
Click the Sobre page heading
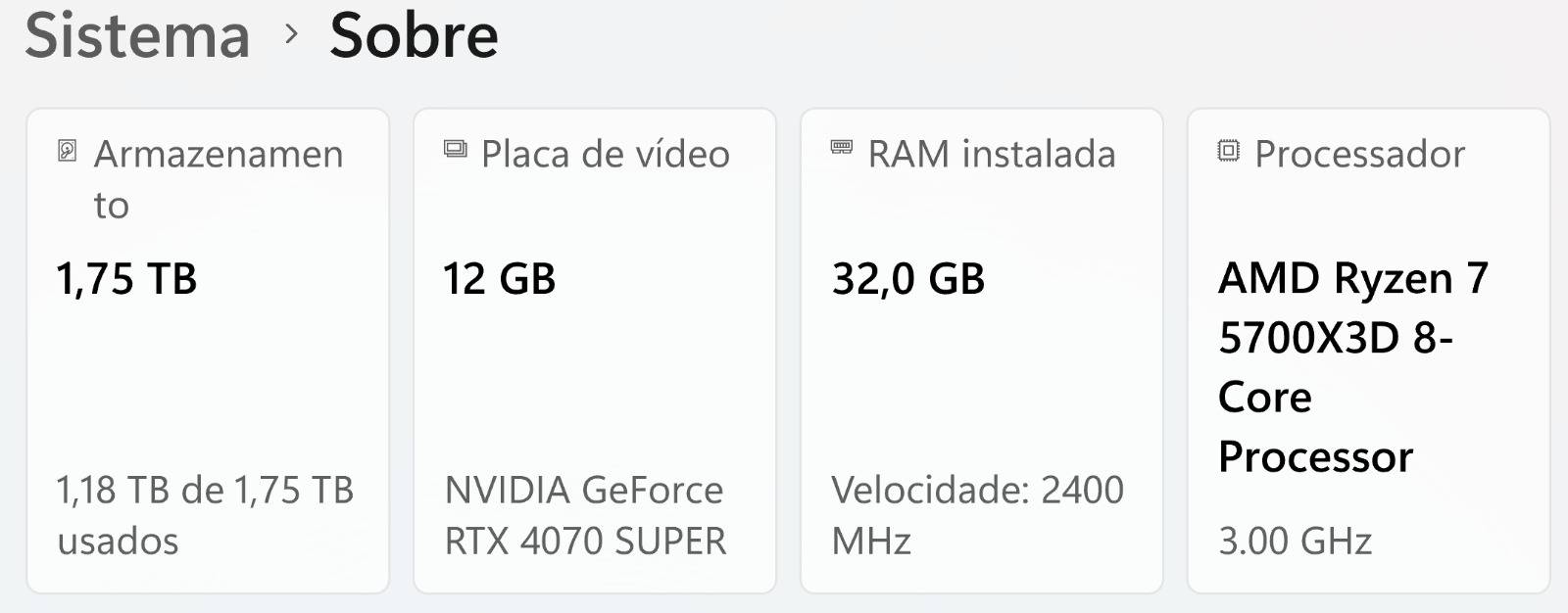click(414, 36)
